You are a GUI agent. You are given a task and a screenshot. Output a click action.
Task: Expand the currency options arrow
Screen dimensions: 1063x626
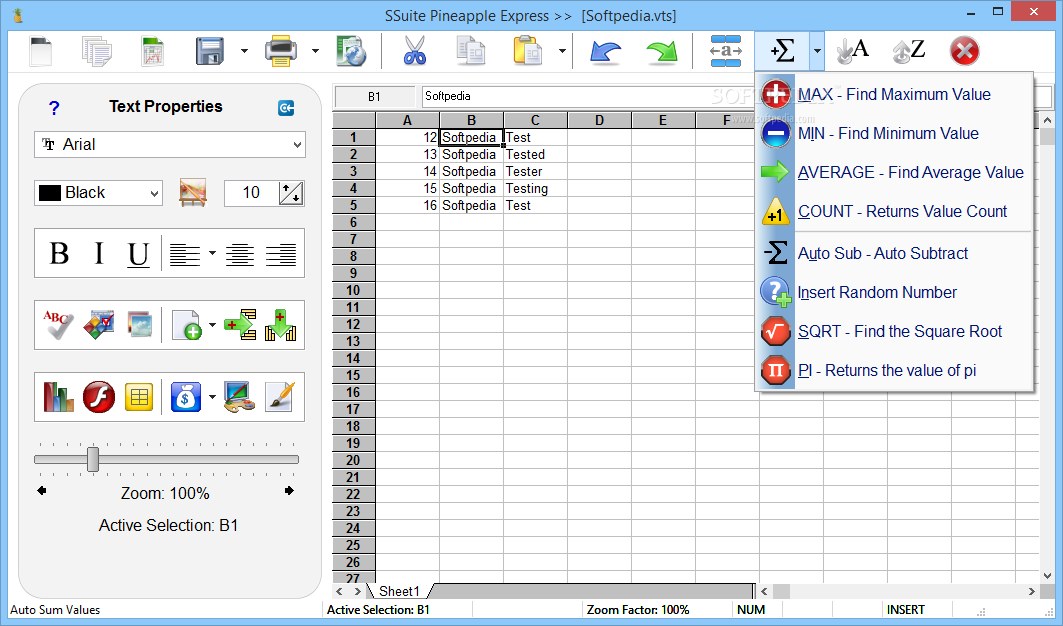212,397
